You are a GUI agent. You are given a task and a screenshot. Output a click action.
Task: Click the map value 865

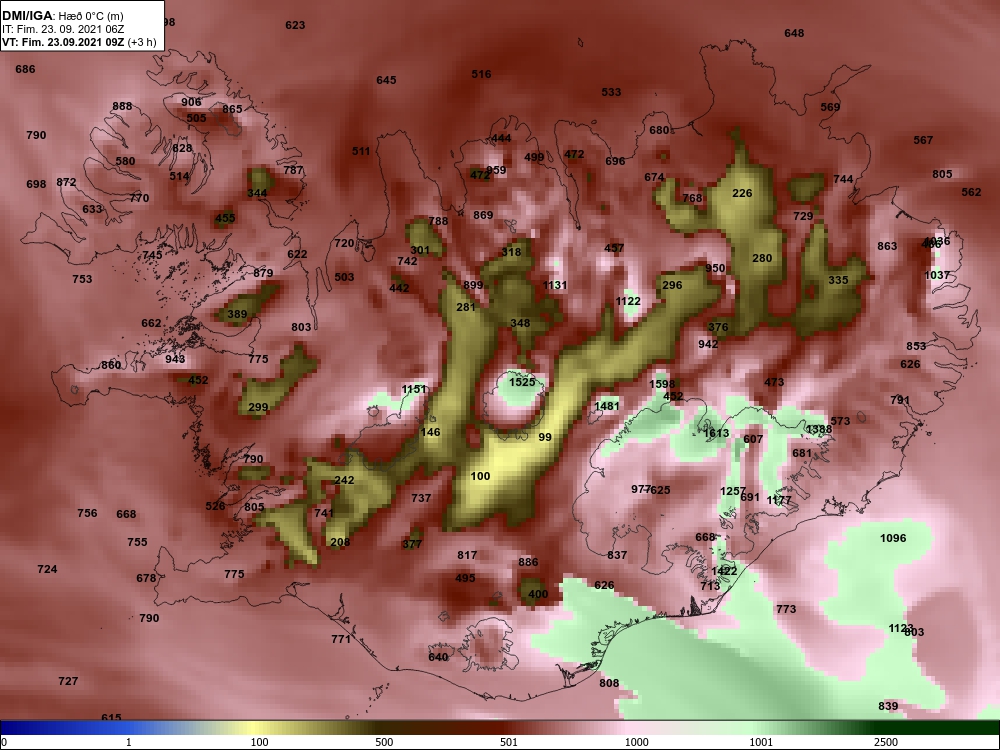[x=232, y=109]
